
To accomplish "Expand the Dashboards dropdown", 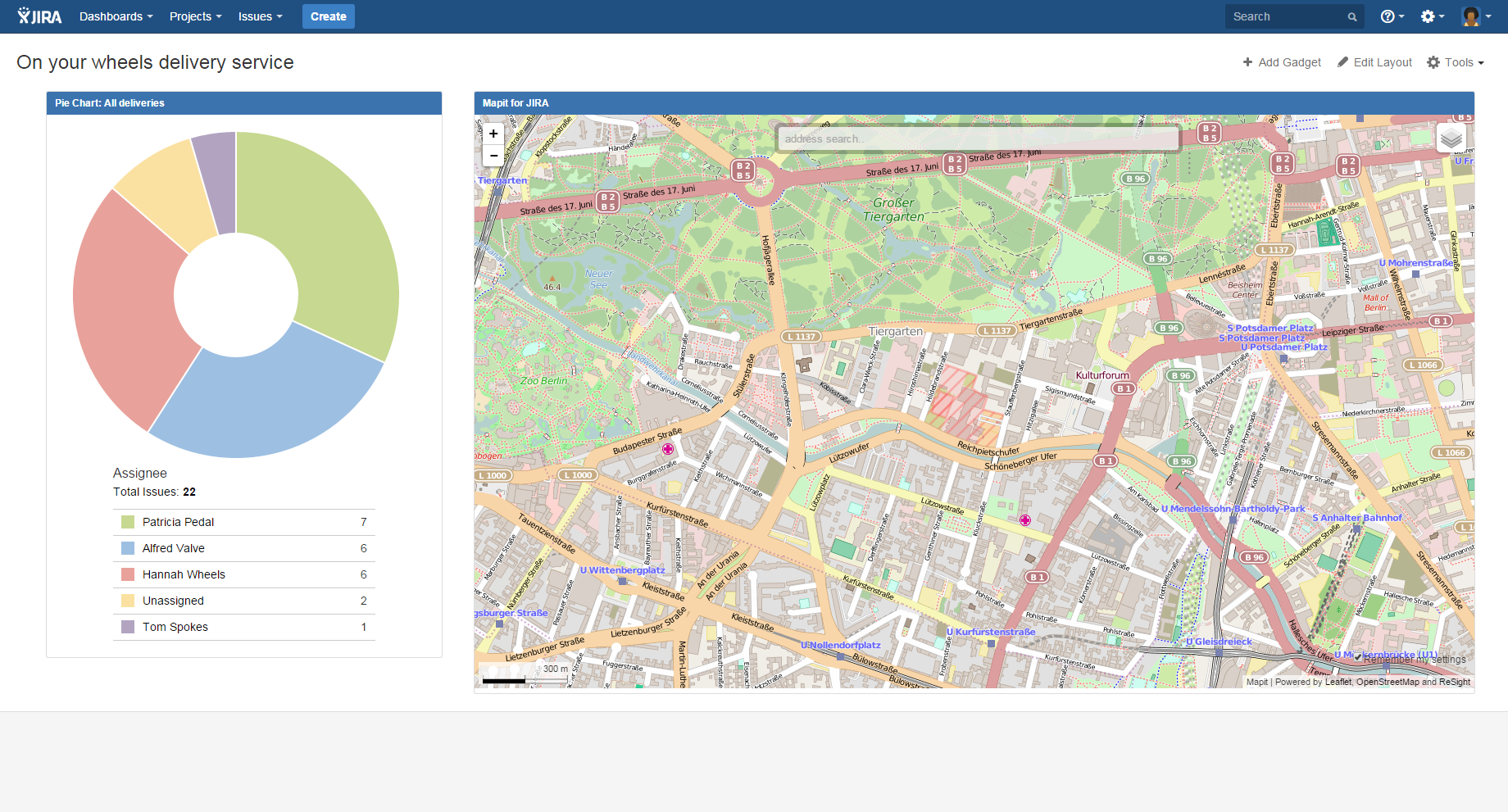I will coord(116,16).
